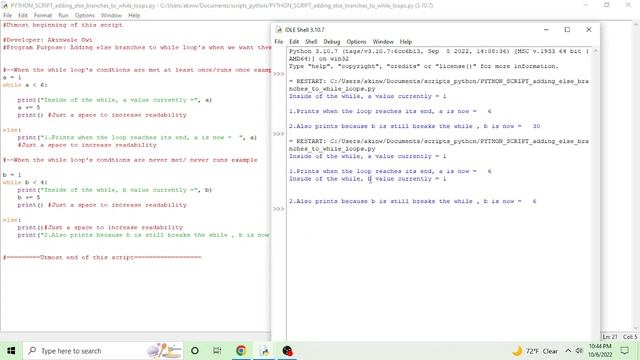Open the Help menu in the editor window
Viewport: 640px width, 360px height.
[x=134, y=15]
